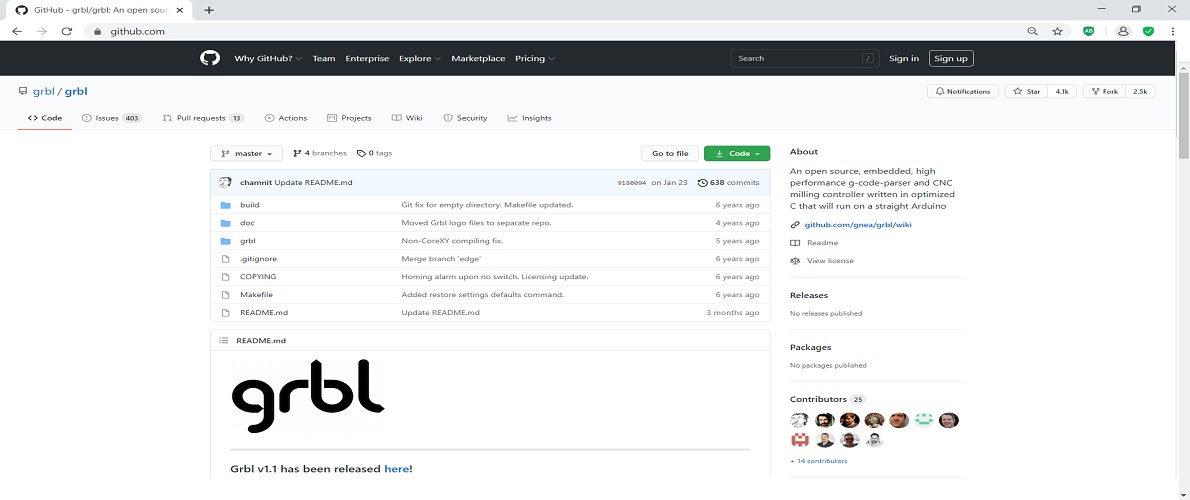Click the green smiley contributor avatar

pyautogui.click(x=923, y=420)
